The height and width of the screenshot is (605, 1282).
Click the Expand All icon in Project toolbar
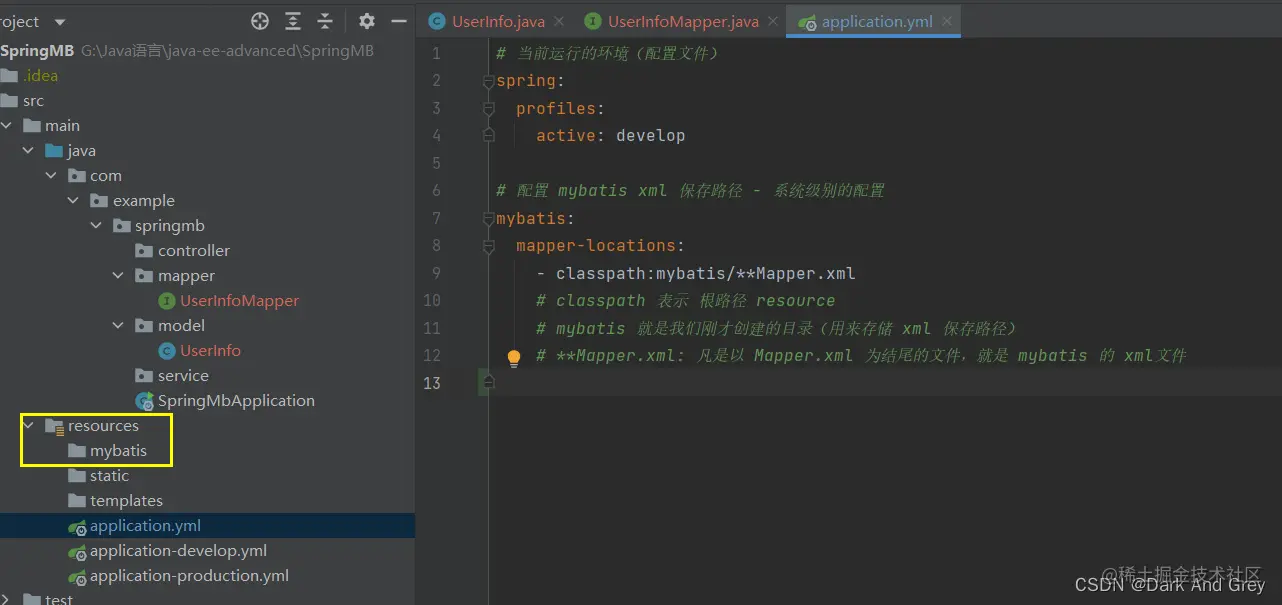point(293,21)
